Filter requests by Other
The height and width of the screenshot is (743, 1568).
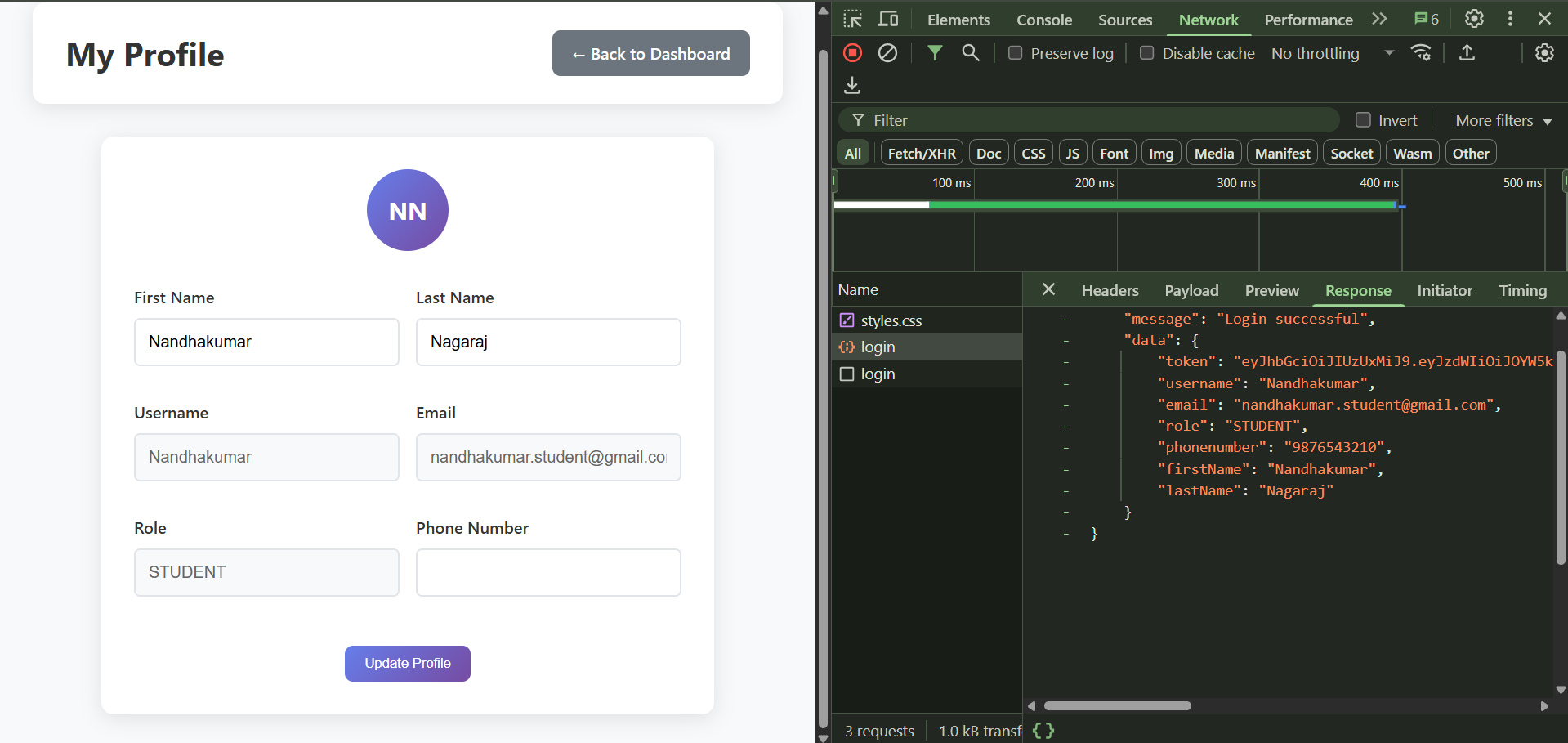coord(1471,153)
